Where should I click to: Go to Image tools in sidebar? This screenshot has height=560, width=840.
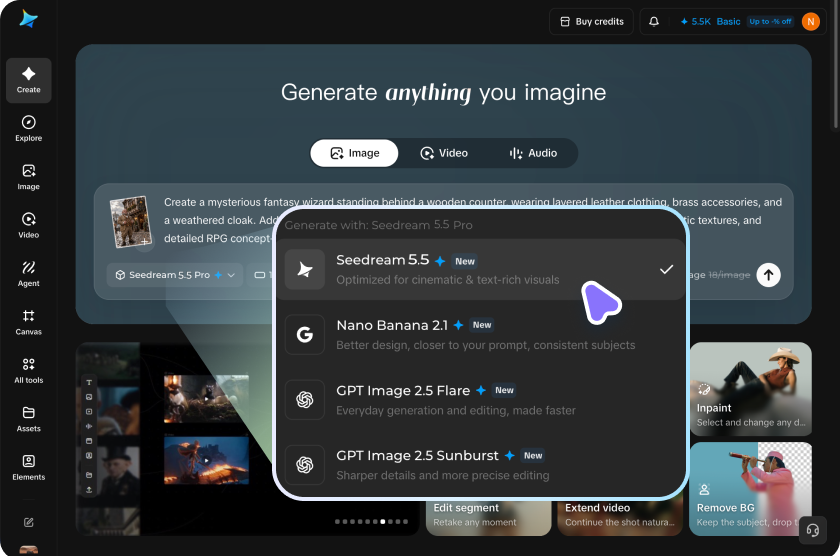pos(28,177)
